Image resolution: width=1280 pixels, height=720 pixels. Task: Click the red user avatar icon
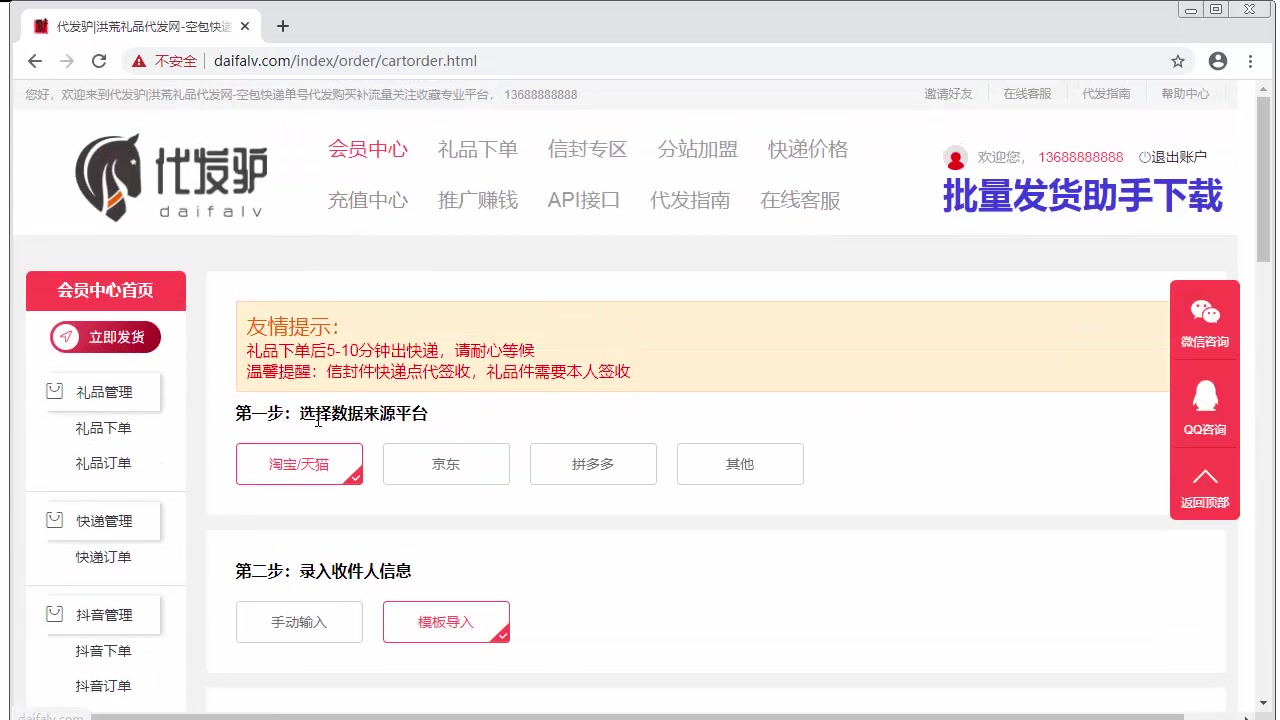[955, 158]
